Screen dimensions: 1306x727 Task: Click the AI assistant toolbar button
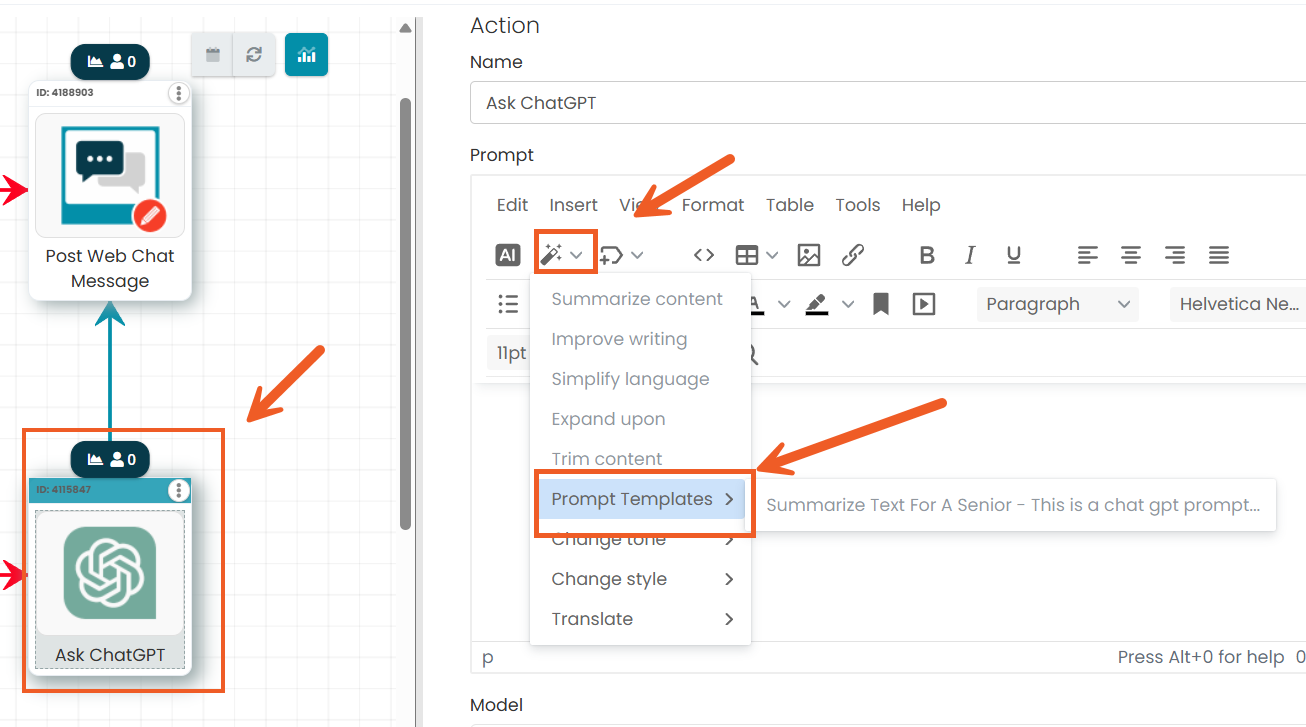pos(508,255)
